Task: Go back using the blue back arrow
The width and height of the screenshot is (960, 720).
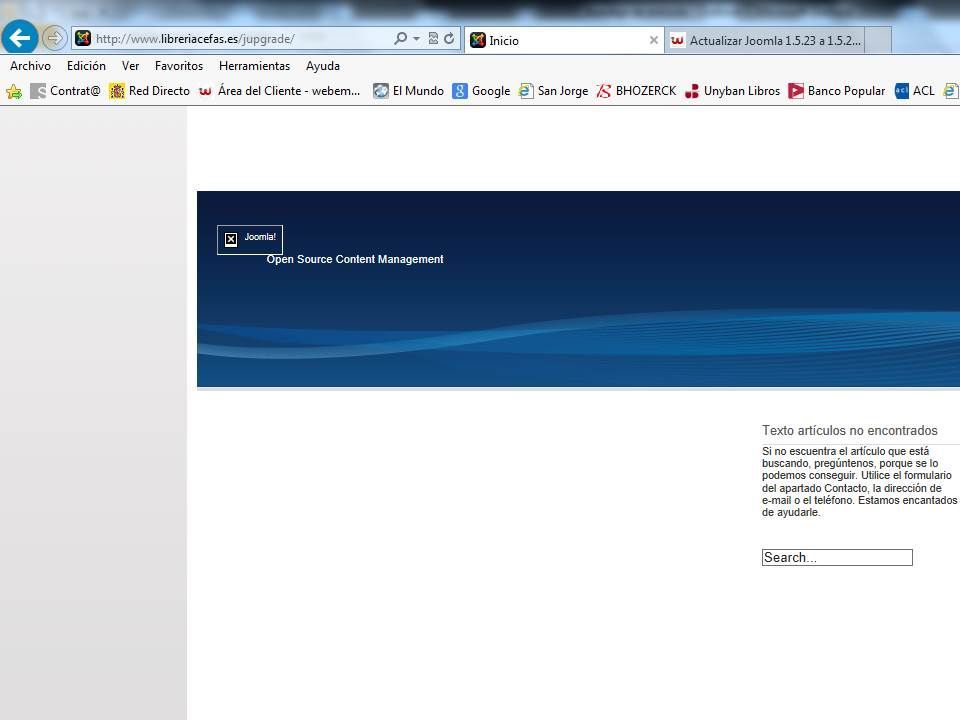Action: pos(20,37)
